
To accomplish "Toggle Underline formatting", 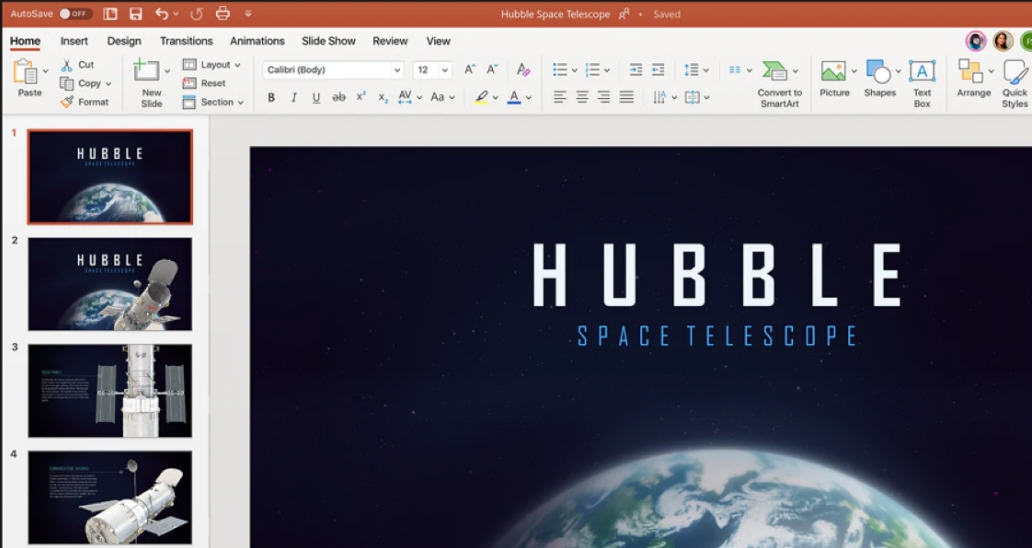I will click(316, 97).
